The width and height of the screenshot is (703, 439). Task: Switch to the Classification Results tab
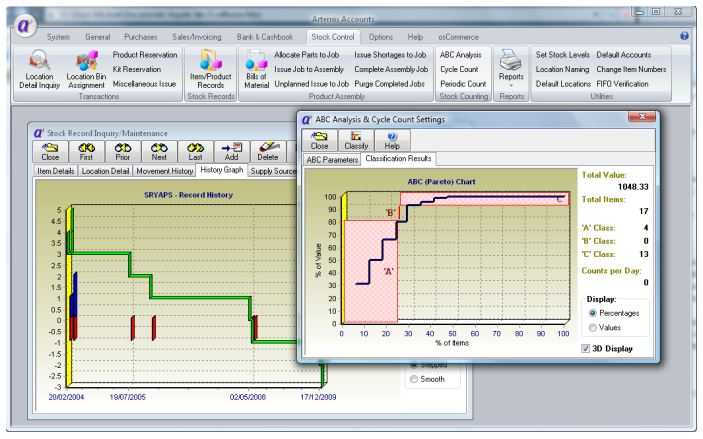pos(398,158)
